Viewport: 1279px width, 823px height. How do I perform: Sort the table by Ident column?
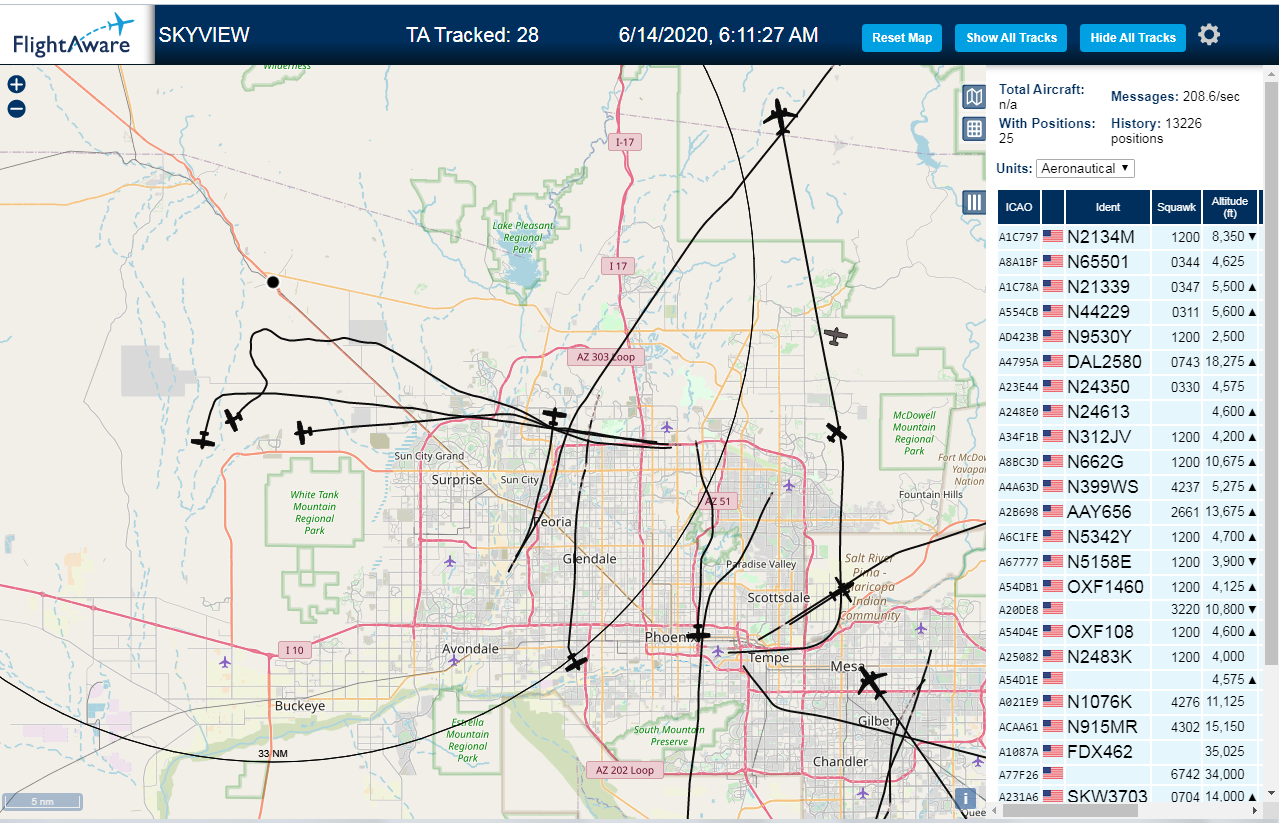point(1108,207)
